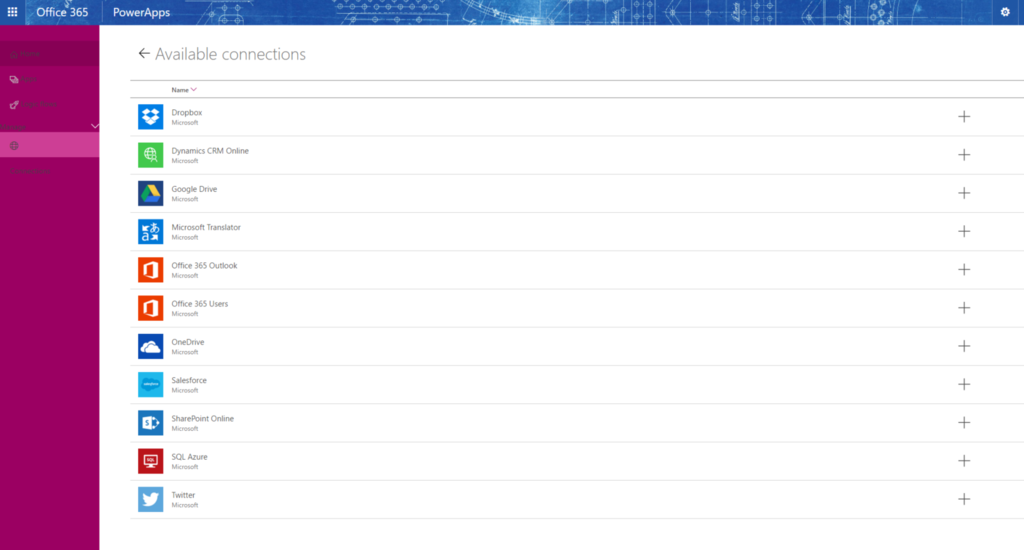Click the PowerApps header title
This screenshot has width=1024, height=550.
coord(141,12)
